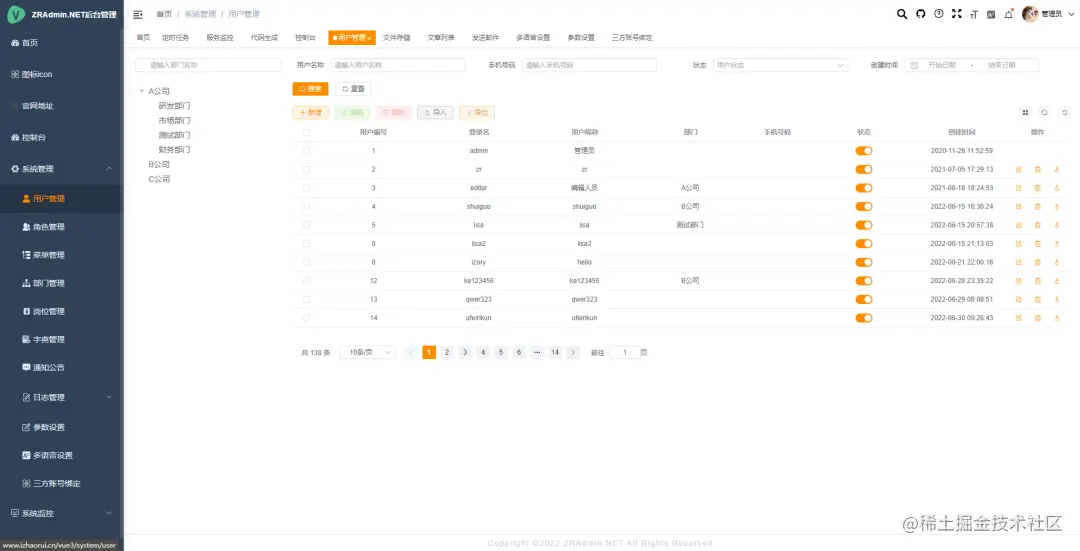This screenshot has width=1080, height=551.
Task: Go to page 3 in pagination
Action: (465, 353)
